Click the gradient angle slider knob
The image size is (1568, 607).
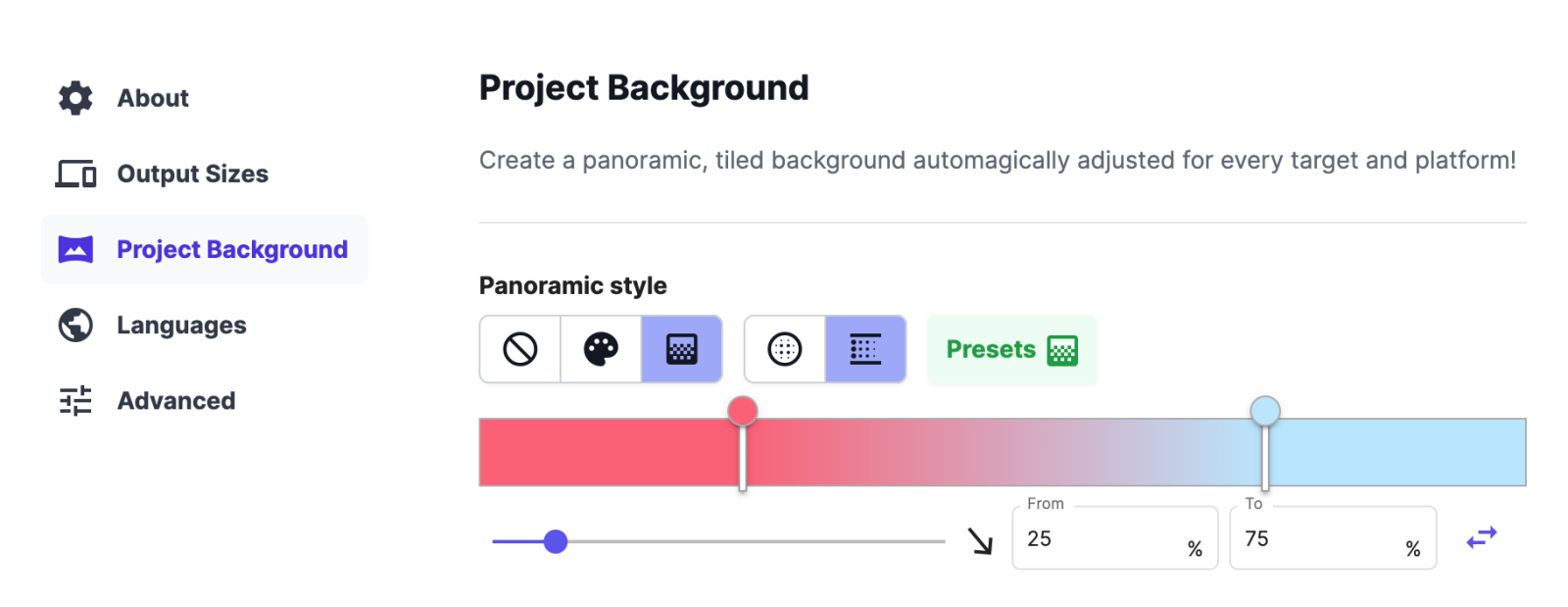click(x=556, y=541)
